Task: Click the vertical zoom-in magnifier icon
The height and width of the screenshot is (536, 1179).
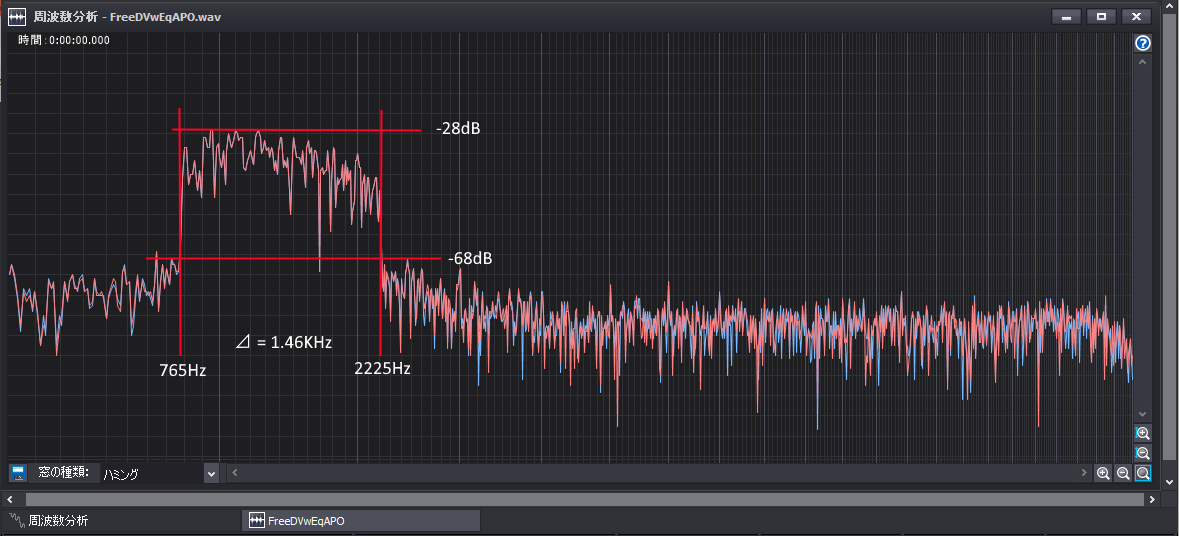Action: 1142,433
